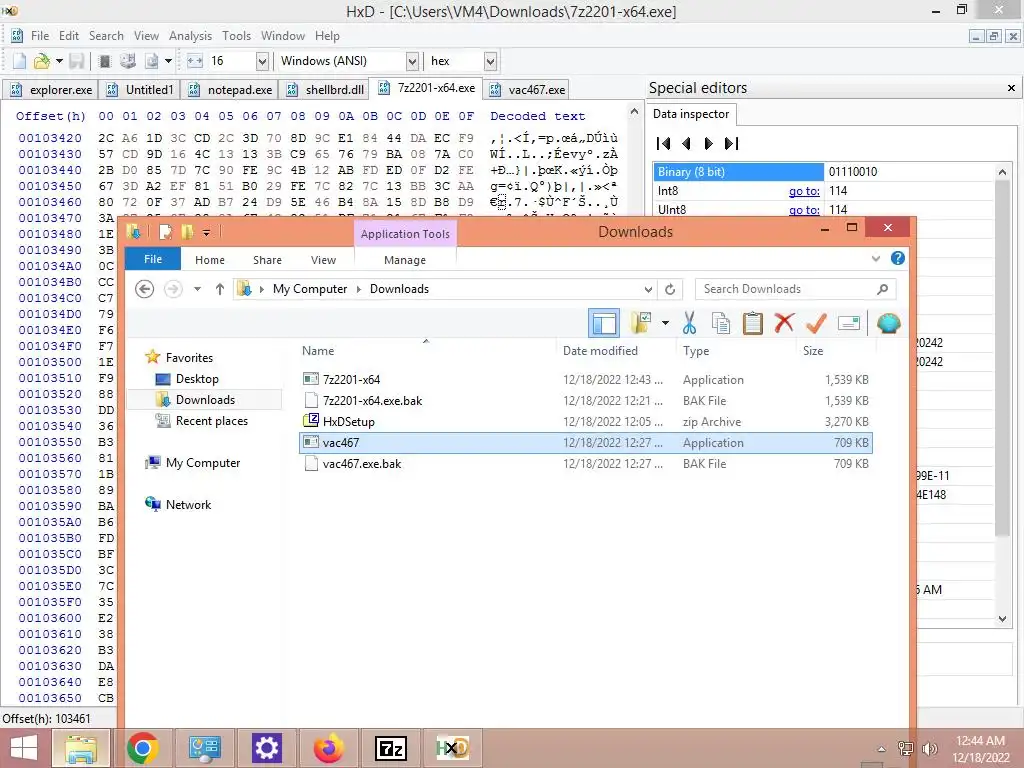Click the Cut scissors icon in Downloads window
Viewport: 1024px width, 768px height.
pos(689,323)
